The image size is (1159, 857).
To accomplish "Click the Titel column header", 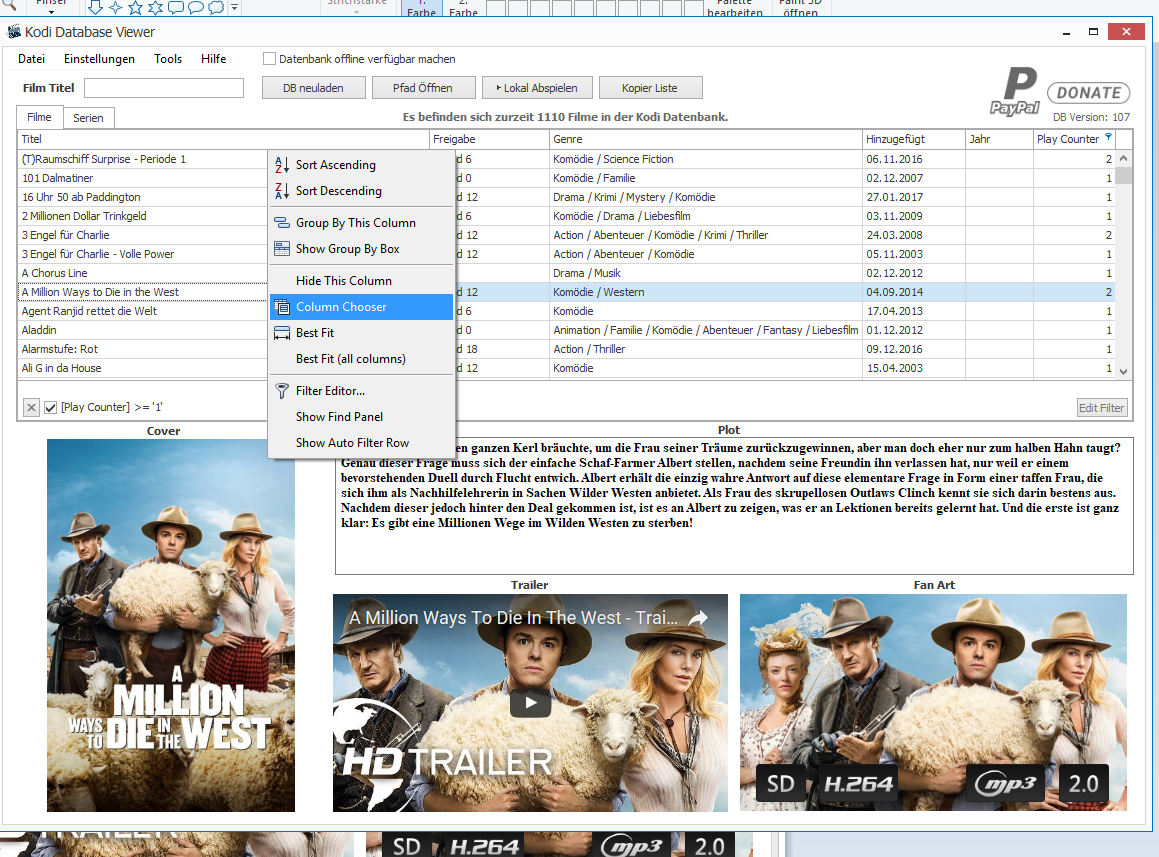I will click(x=223, y=139).
